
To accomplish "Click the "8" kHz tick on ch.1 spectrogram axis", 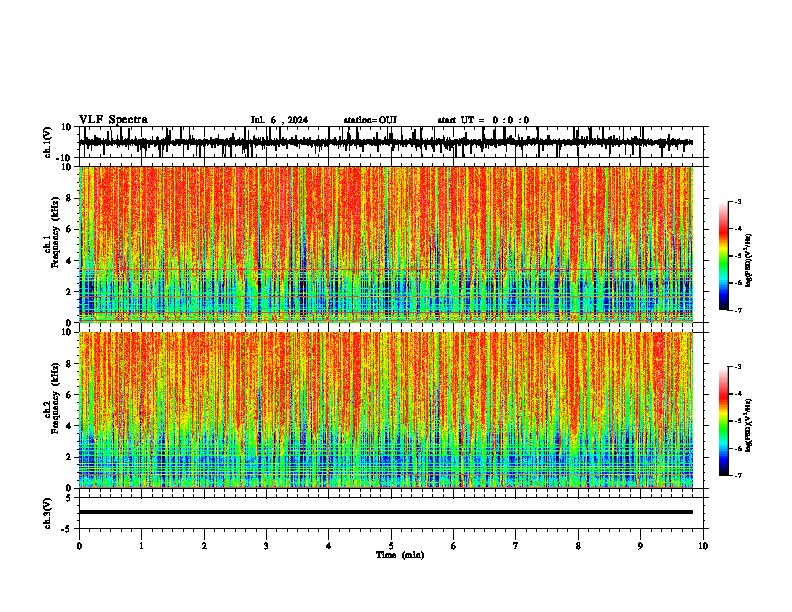I will click(x=70, y=198).
